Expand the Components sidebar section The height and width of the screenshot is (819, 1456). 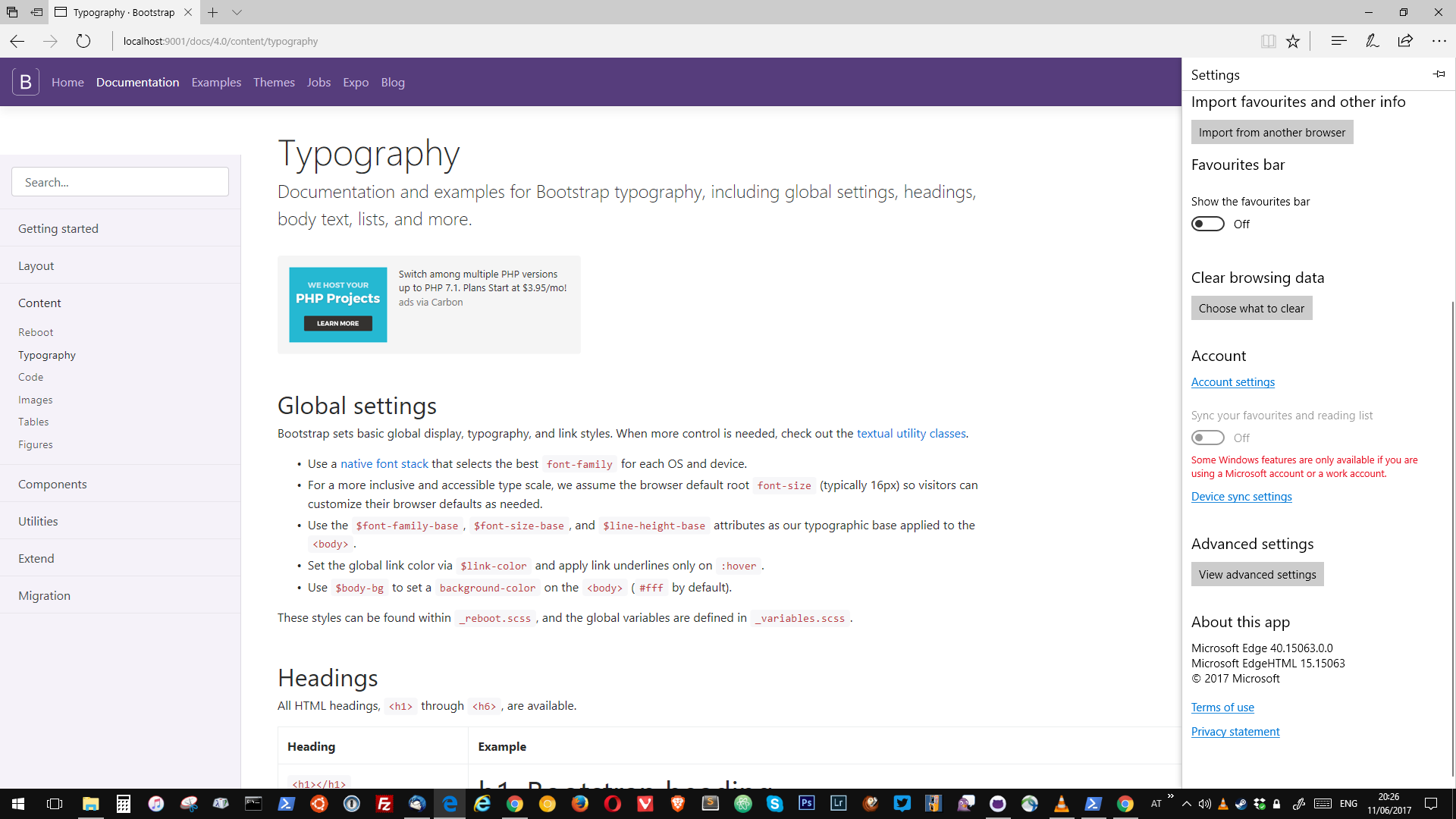[52, 484]
